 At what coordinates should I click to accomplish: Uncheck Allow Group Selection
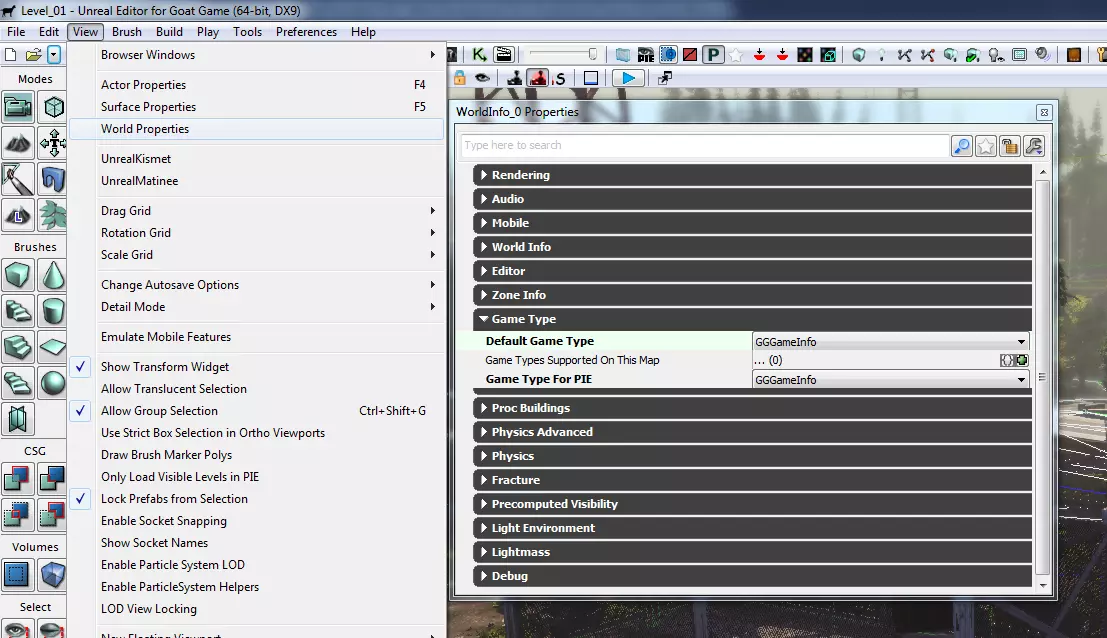click(159, 411)
